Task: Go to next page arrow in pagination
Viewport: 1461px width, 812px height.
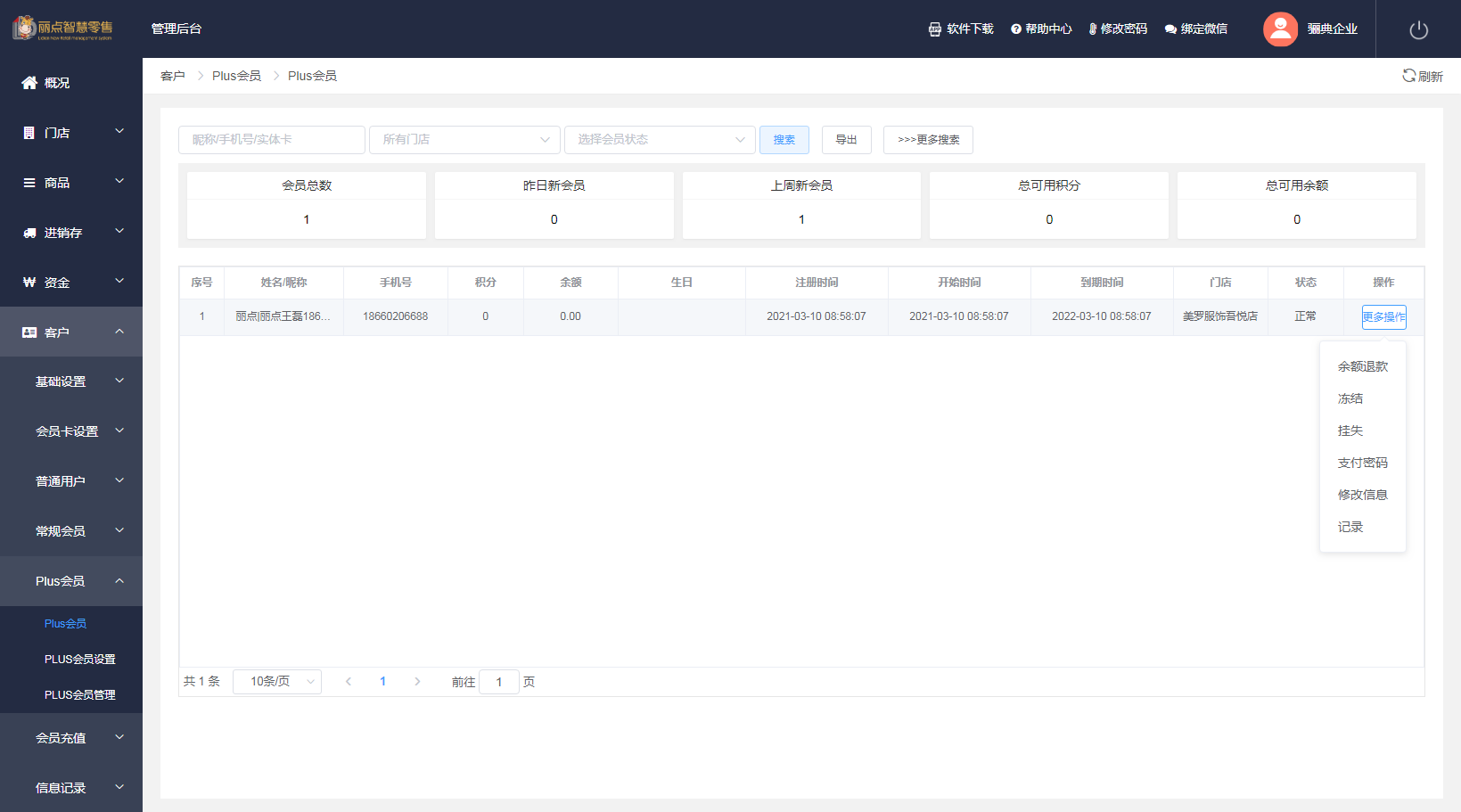Action: pyautogui.click(x=417, y=682)
